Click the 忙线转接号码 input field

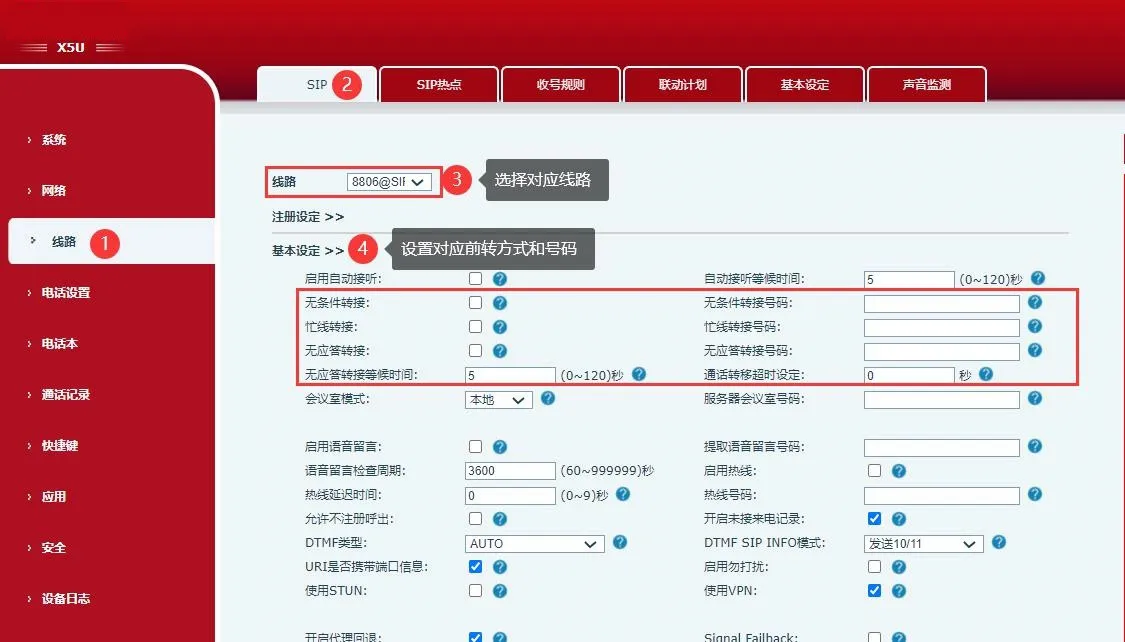[x=940, y=327]
